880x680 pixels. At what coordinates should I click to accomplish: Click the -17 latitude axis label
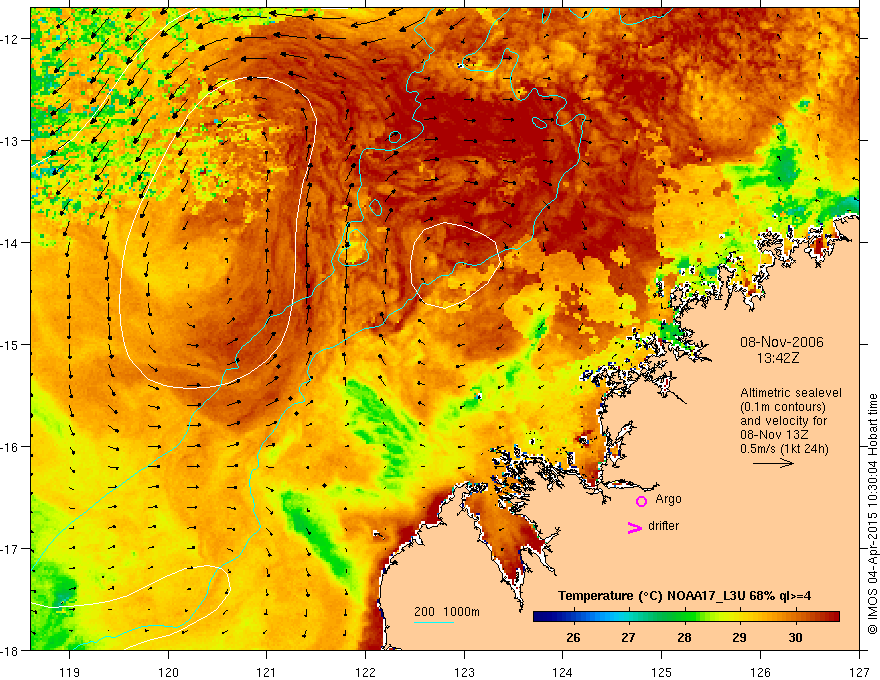click(11, 549)
